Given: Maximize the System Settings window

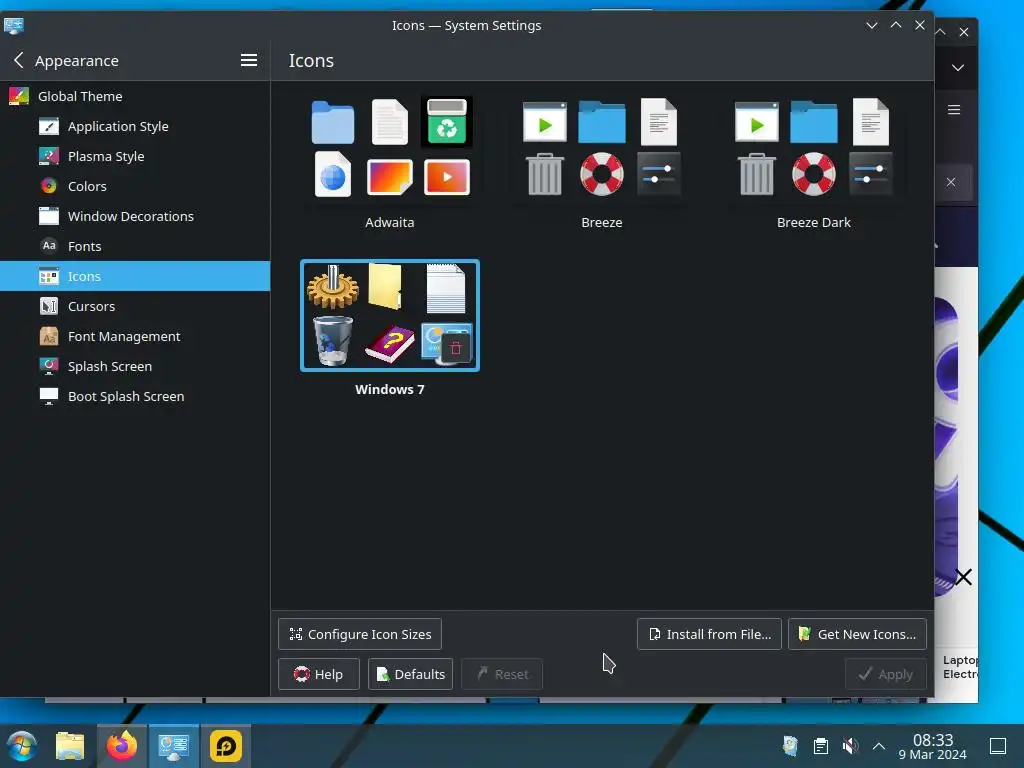Looking at the screenshot, I should (896, 25).
